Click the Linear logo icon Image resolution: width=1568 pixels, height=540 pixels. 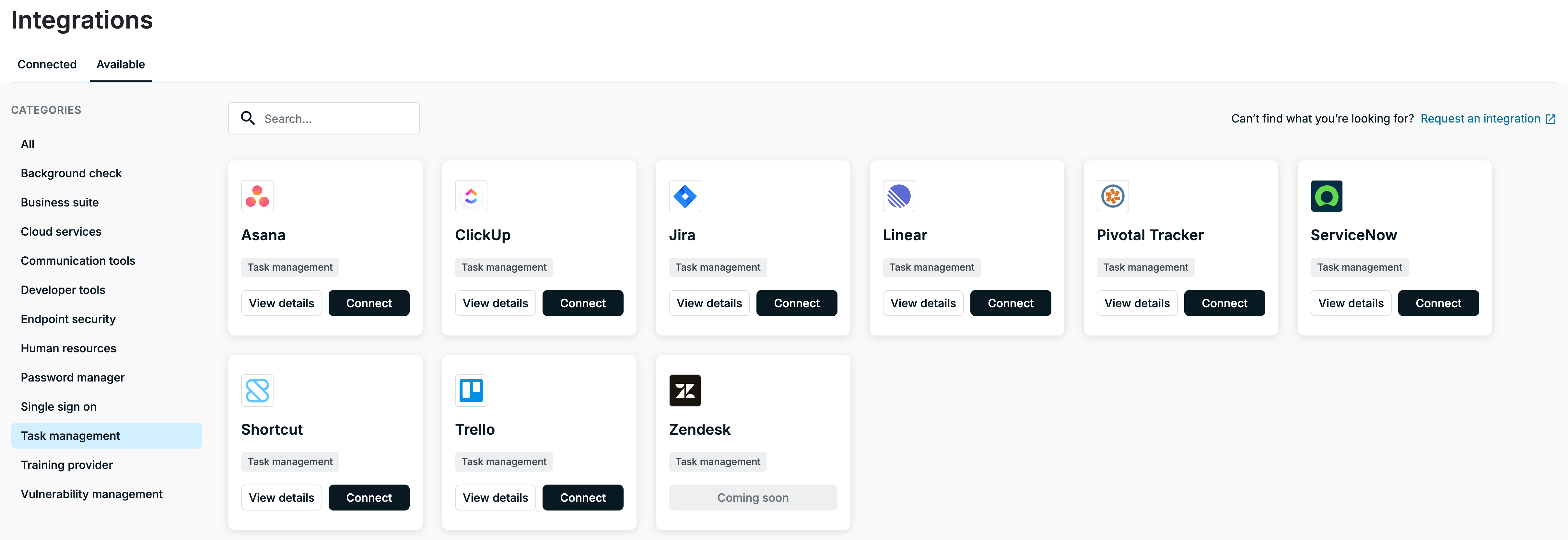(x=899, y=196)
